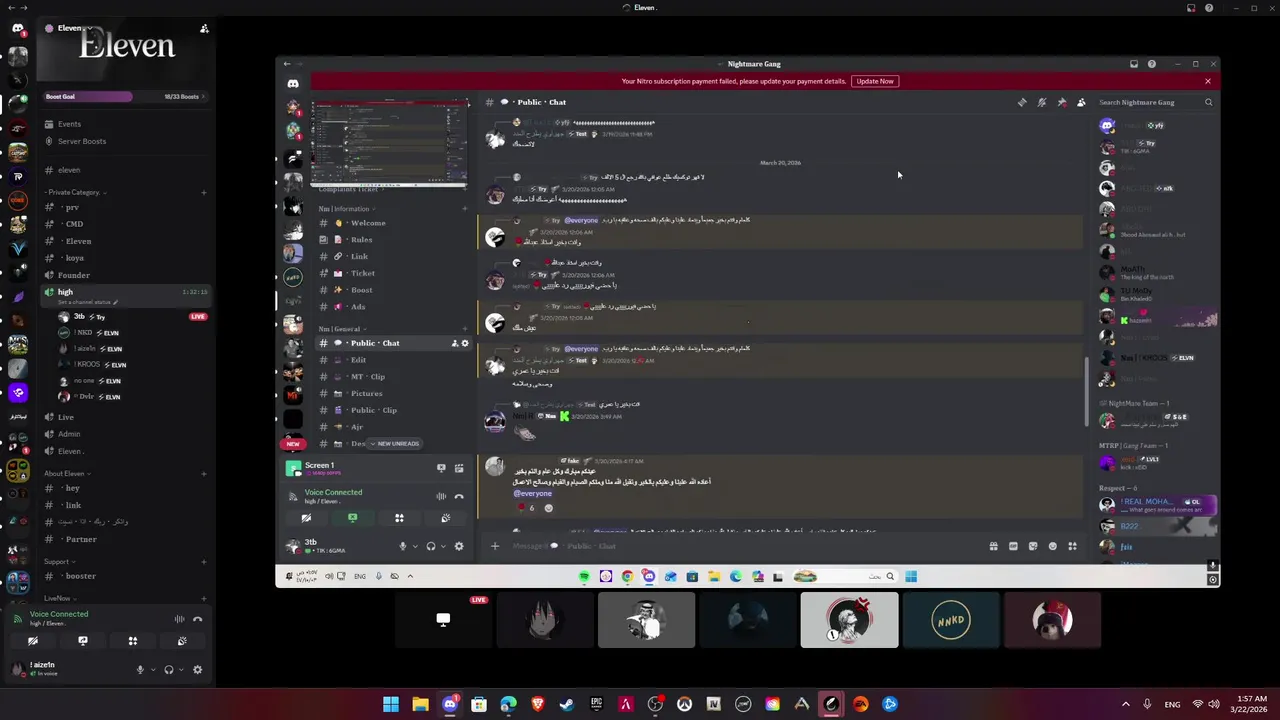Open soundboard icon in voice panel

click(182, 641)
